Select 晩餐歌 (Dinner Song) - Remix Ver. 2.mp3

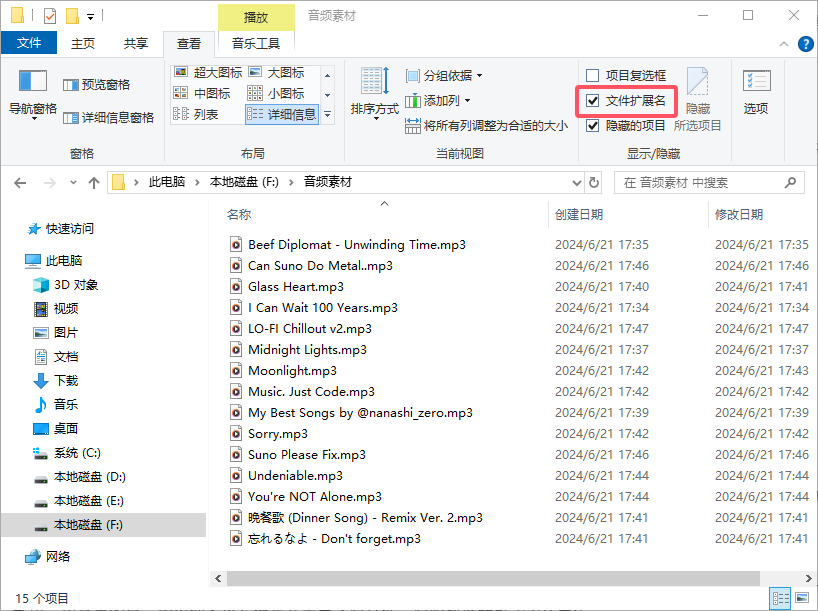point(365,518)
